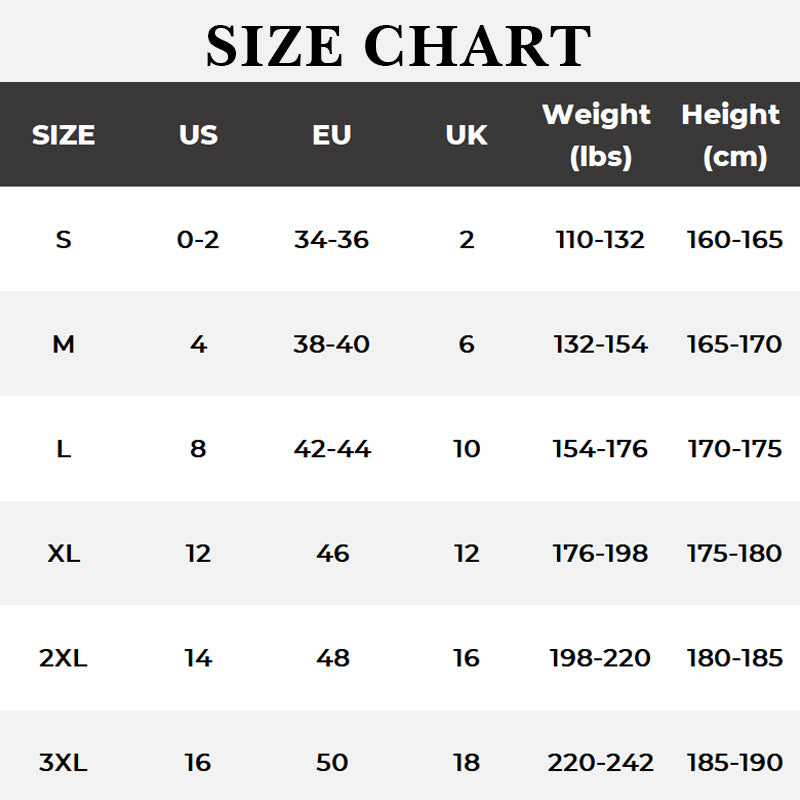
Task: Click the US column header
Action: 198,135
